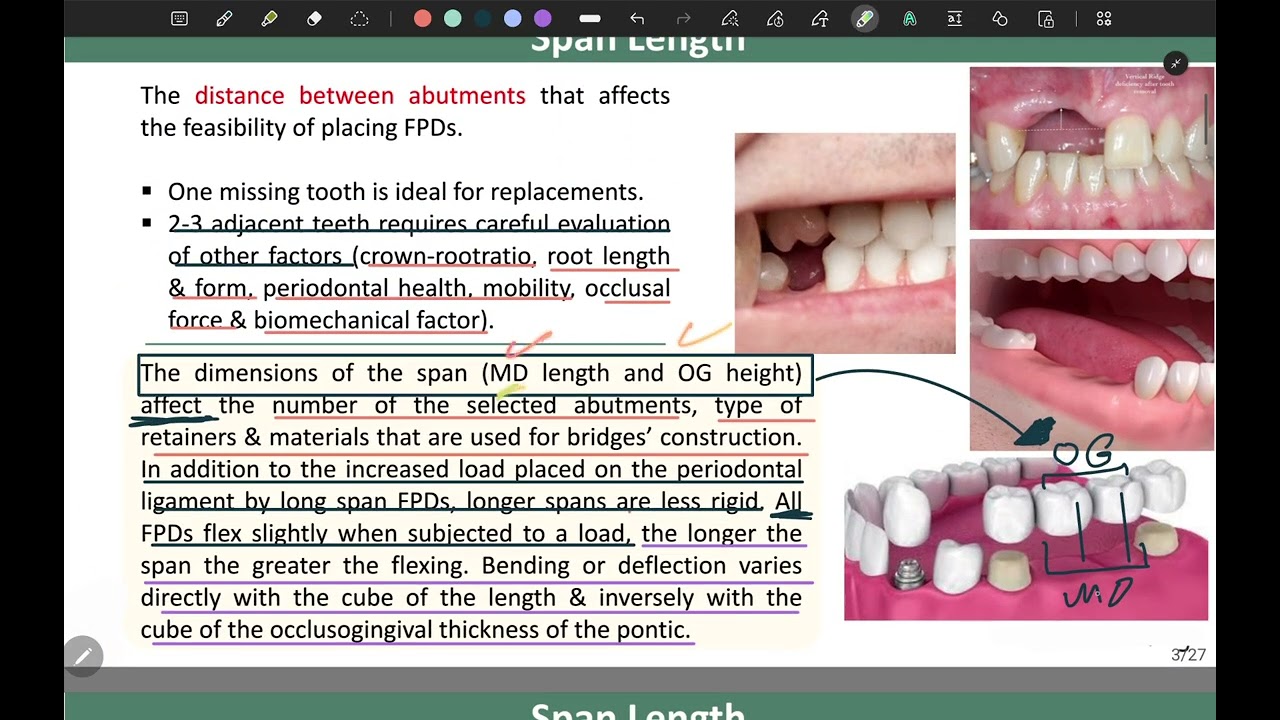Screen dimensions: 1280x720
Task: Tap the floating round pen button
Action: 83,656
